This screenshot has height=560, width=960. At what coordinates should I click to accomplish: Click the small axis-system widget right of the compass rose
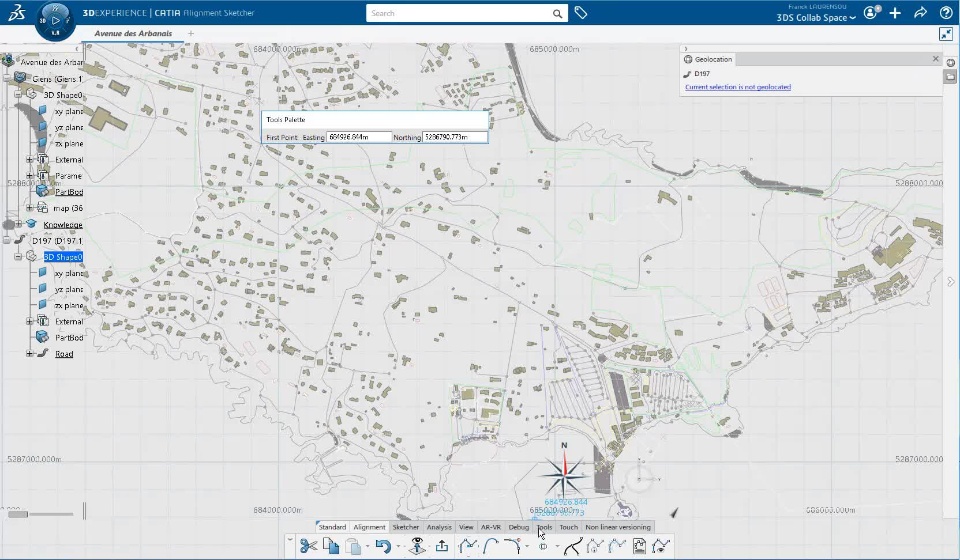[640, 477]
